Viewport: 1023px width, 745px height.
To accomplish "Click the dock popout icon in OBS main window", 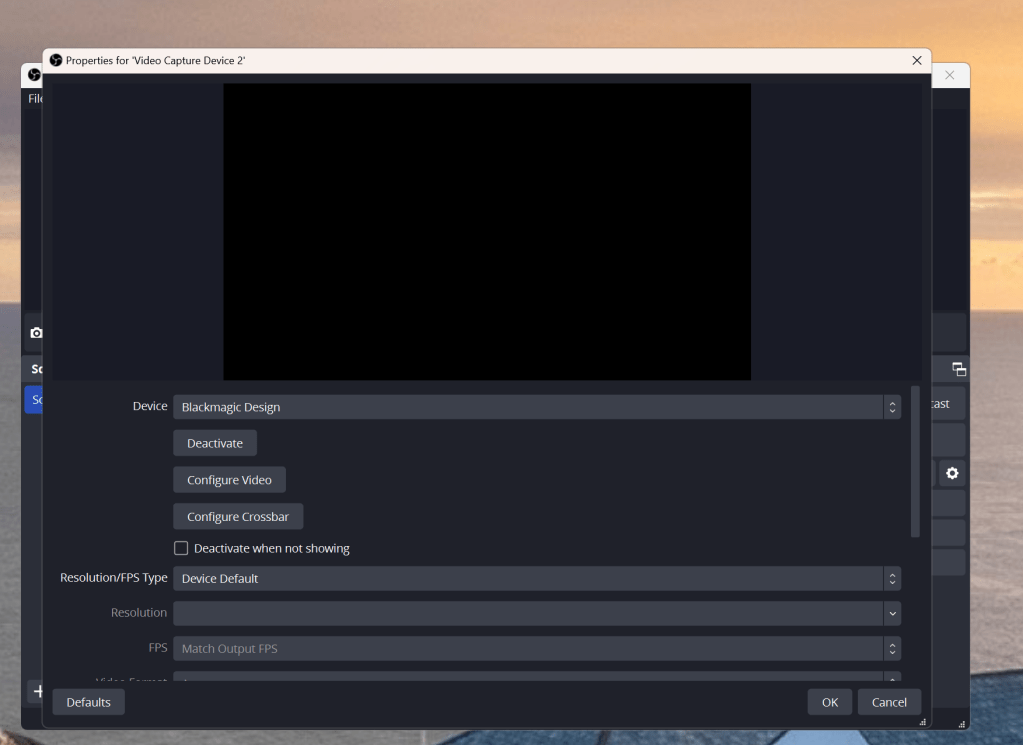I will 958,369.
